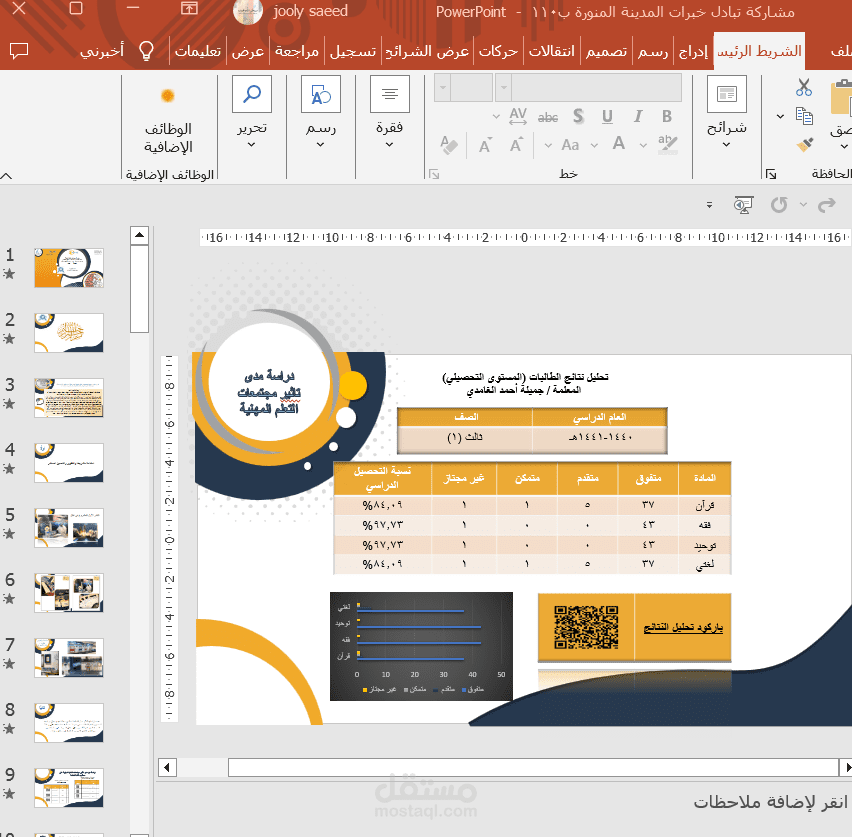Image resolution: width=852 pixels, height=837 pixels.
Task: Click the Paste clipboard icon
Action: pyautogui.click(x=841, y=98)
